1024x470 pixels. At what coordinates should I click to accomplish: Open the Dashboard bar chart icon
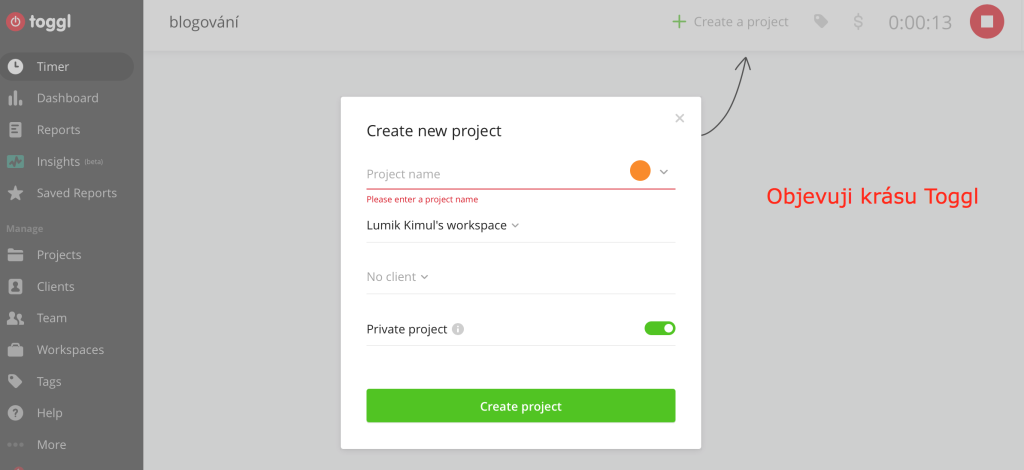[x=16, y=98]
